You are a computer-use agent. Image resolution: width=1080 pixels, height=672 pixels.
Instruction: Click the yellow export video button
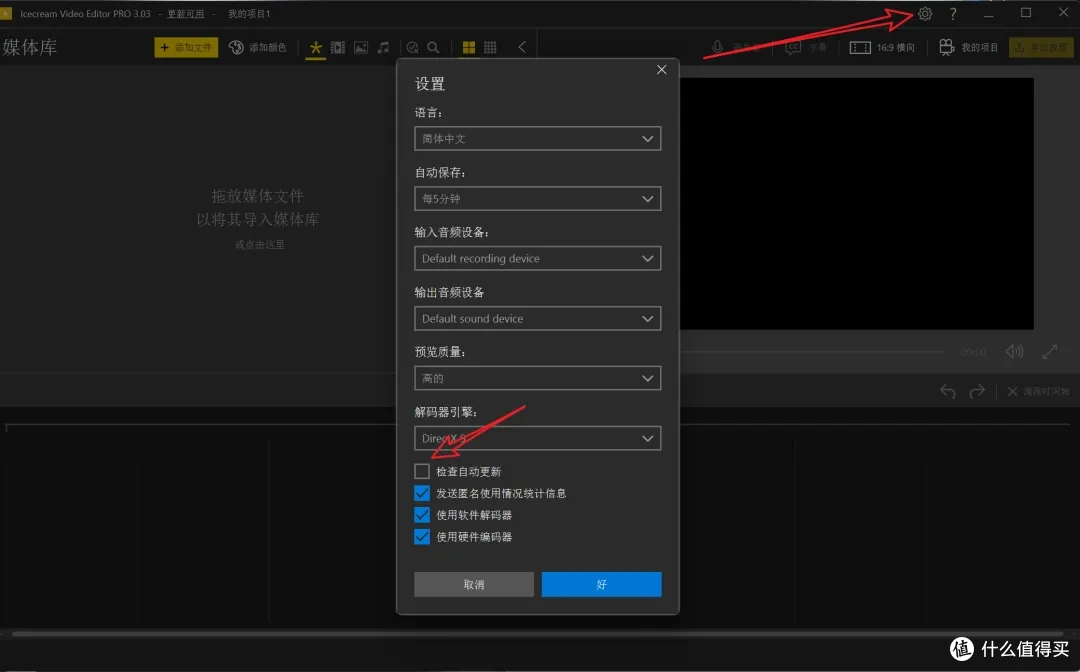(1041, 48)
